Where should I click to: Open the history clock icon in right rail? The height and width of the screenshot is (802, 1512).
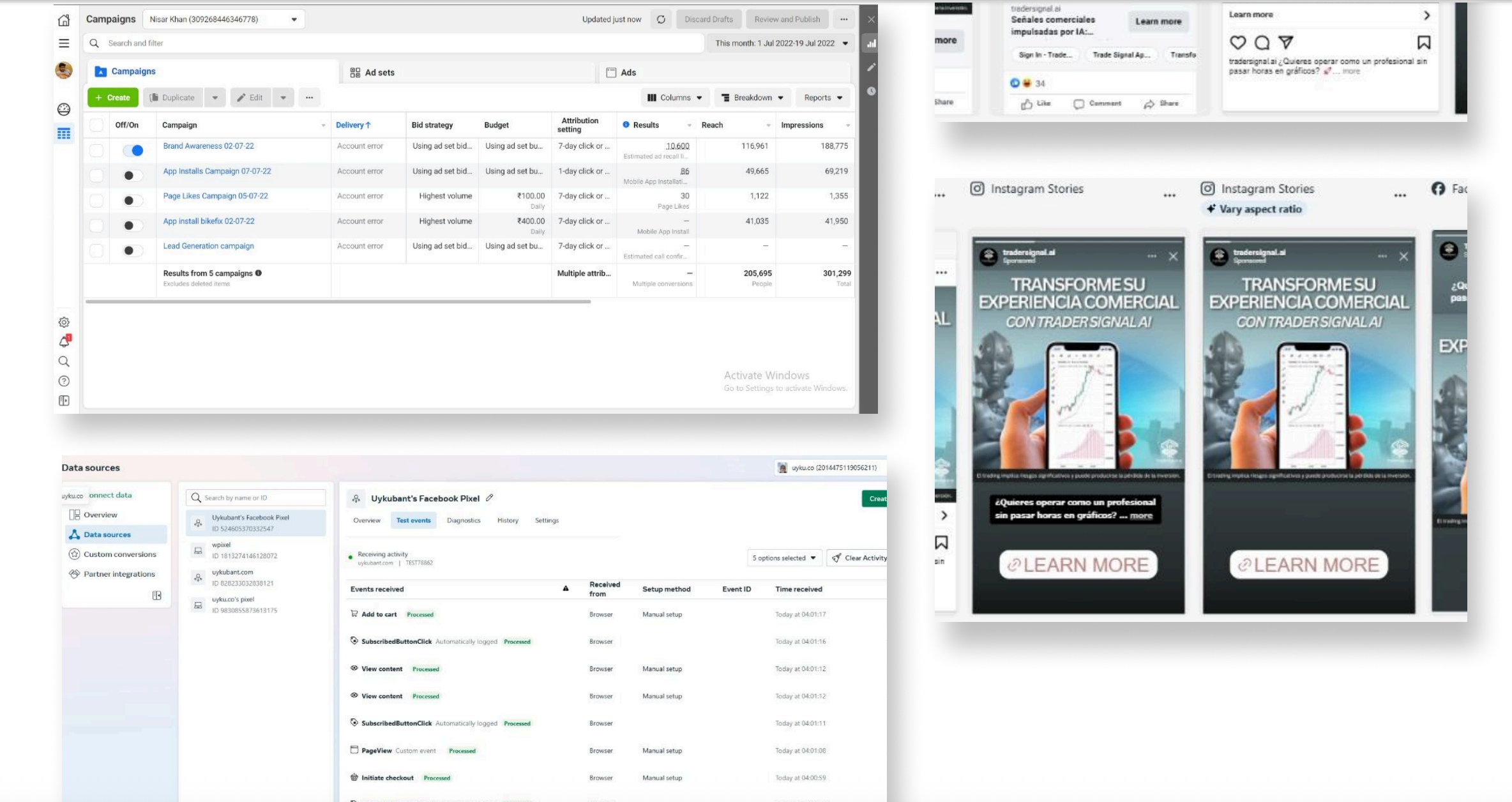click(872, 91)
